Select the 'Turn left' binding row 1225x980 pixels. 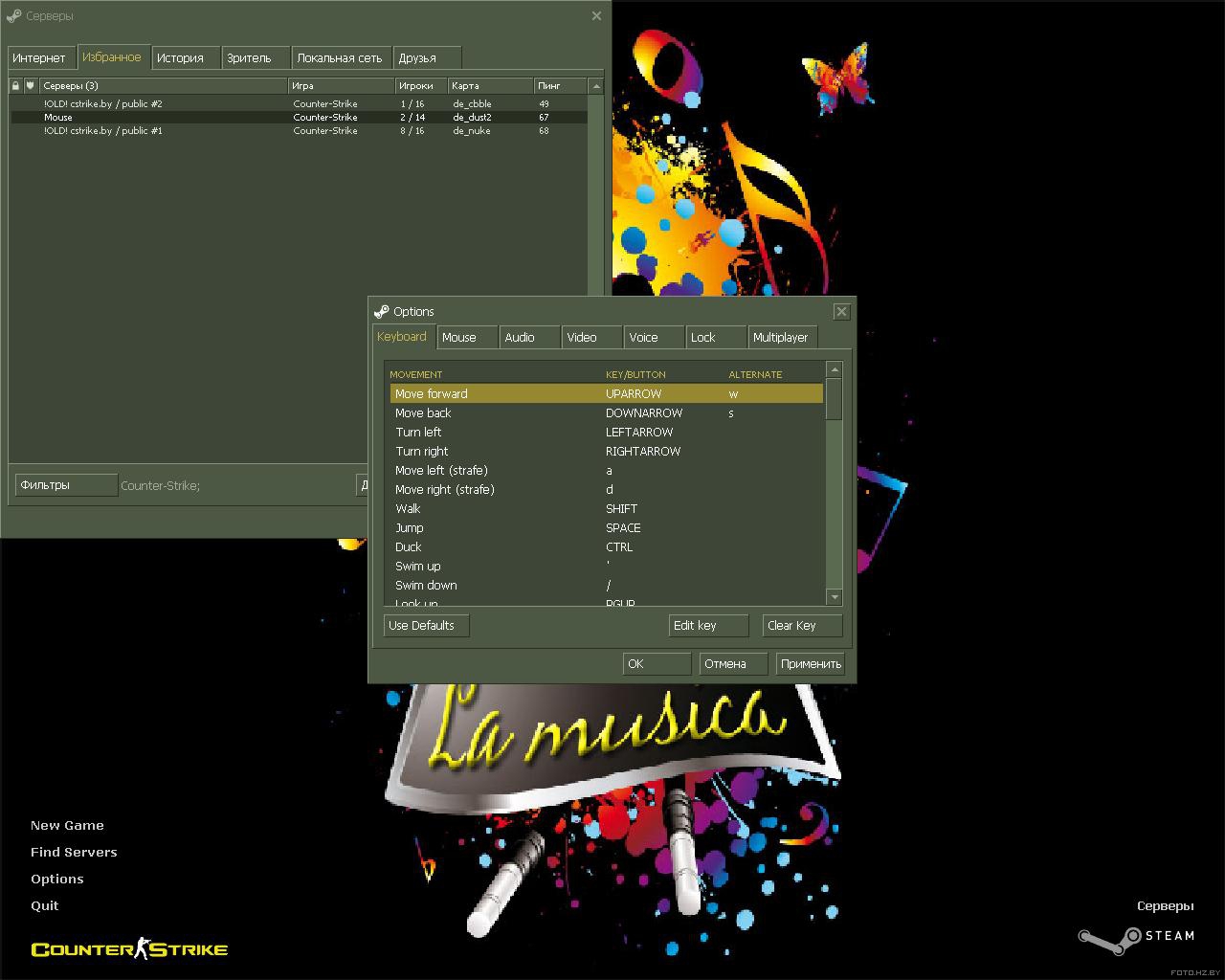606,432
